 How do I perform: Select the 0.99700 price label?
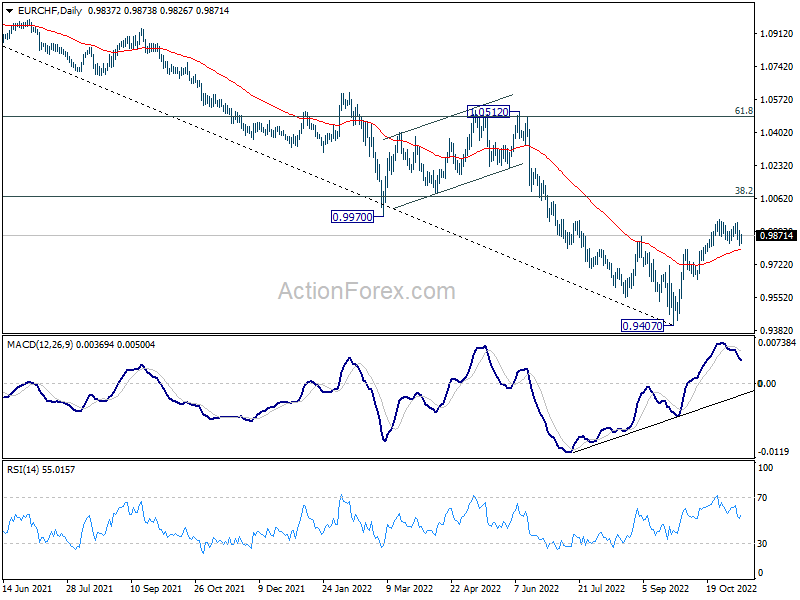point(353,217)
